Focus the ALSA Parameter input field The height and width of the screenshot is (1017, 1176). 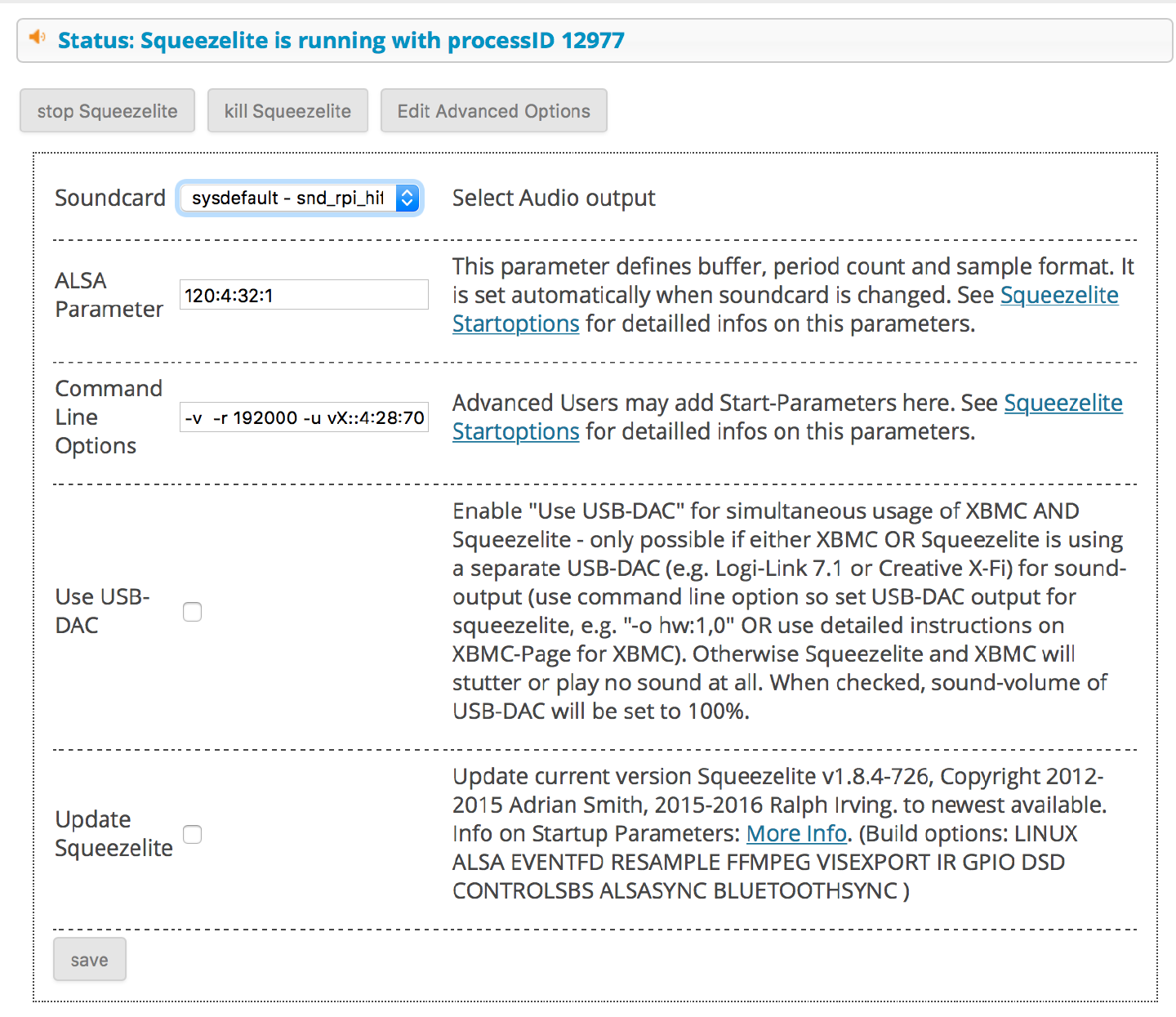click(x=304, y=295)
